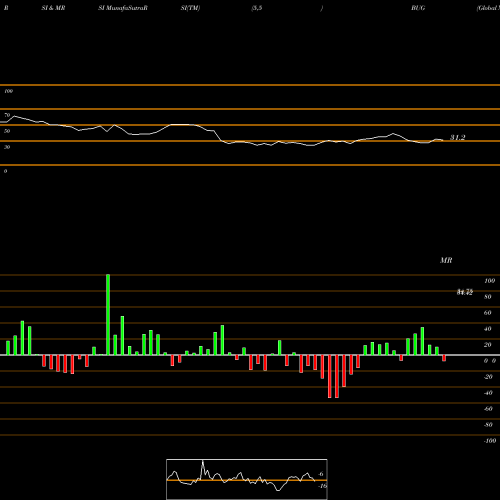Click the 60 label on the MR axis
500x500 pixels.
488,313
